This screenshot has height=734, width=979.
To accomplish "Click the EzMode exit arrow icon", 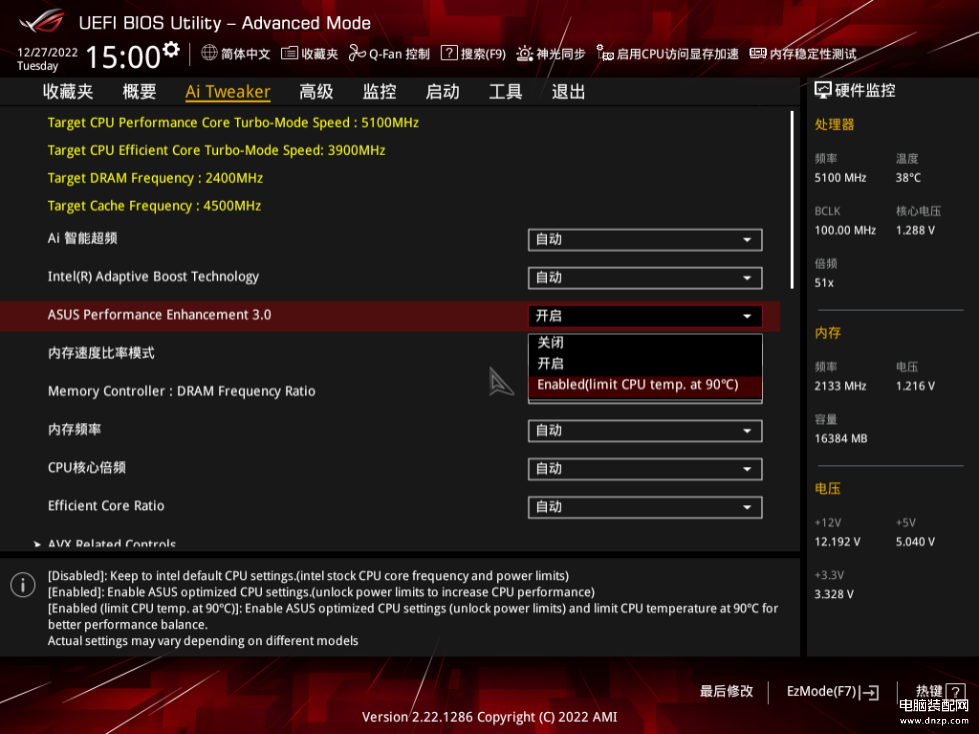I will [870, 692].
